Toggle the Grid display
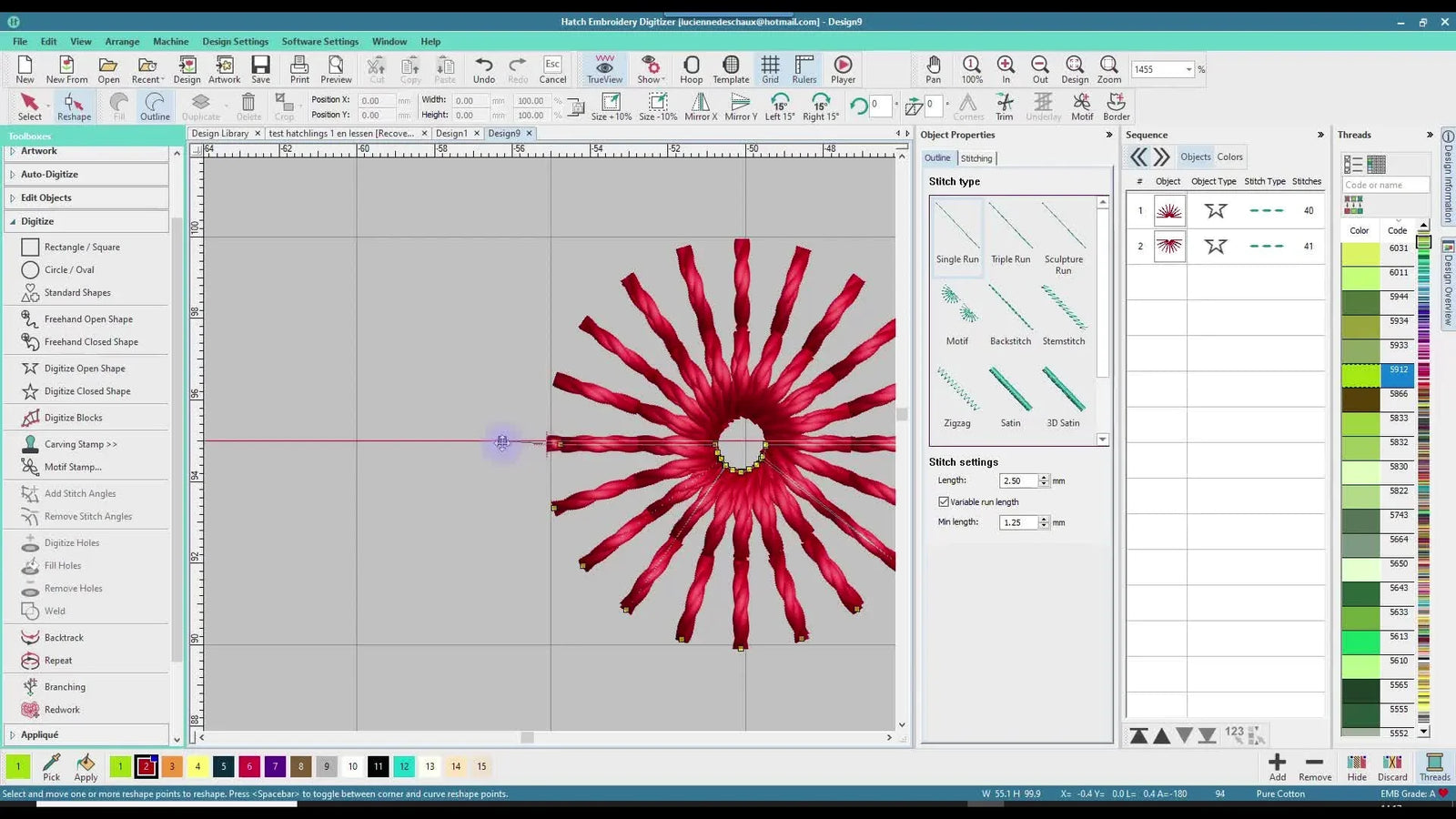Screen dimensions: 1456x819 [x=770, y=69]
